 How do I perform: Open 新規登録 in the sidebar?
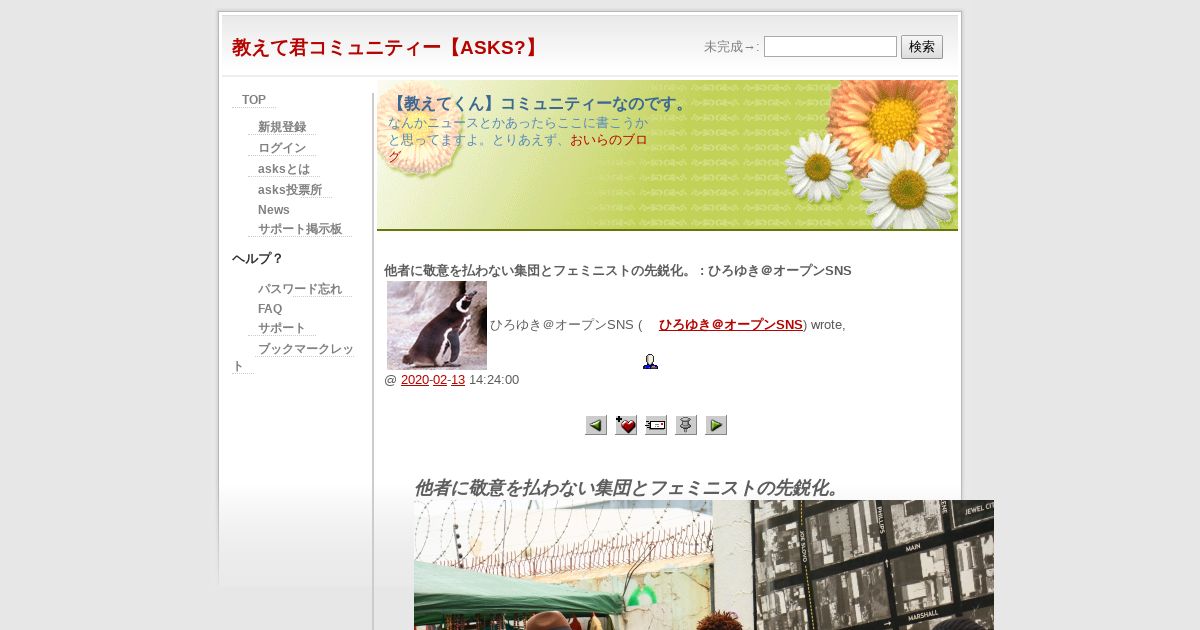point(282,127)
